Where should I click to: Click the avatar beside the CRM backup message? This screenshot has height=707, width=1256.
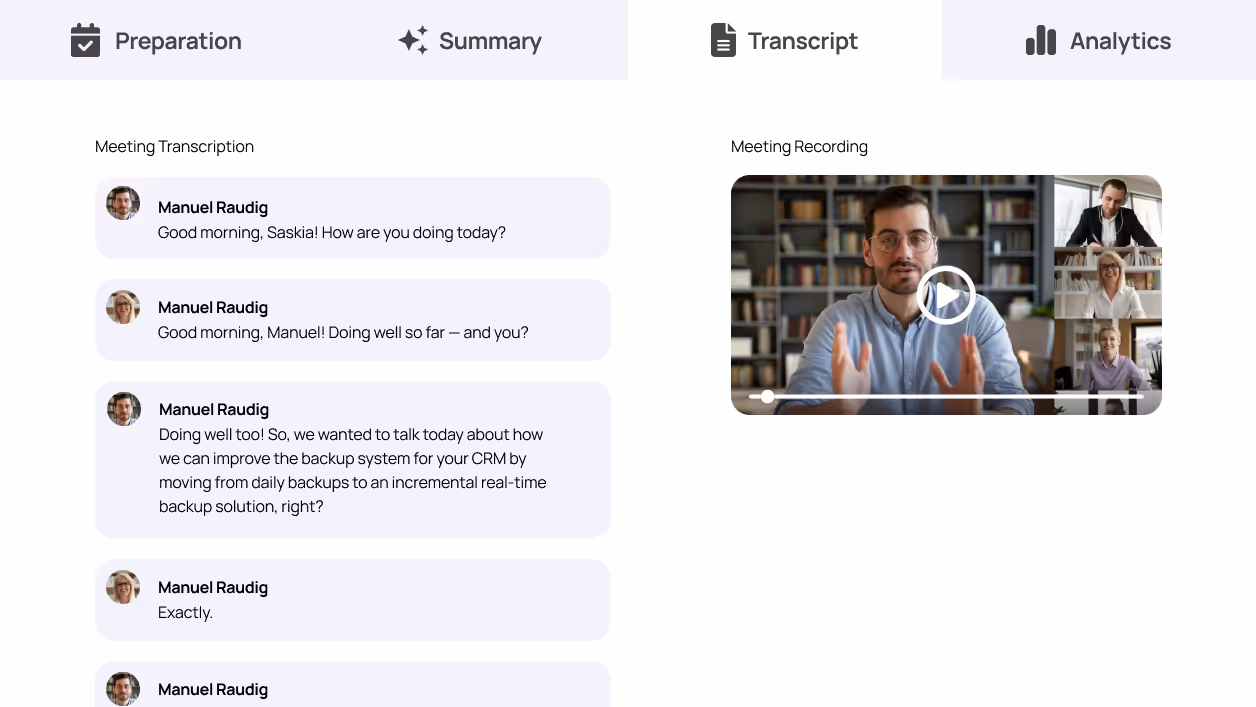tap(124, 409)
